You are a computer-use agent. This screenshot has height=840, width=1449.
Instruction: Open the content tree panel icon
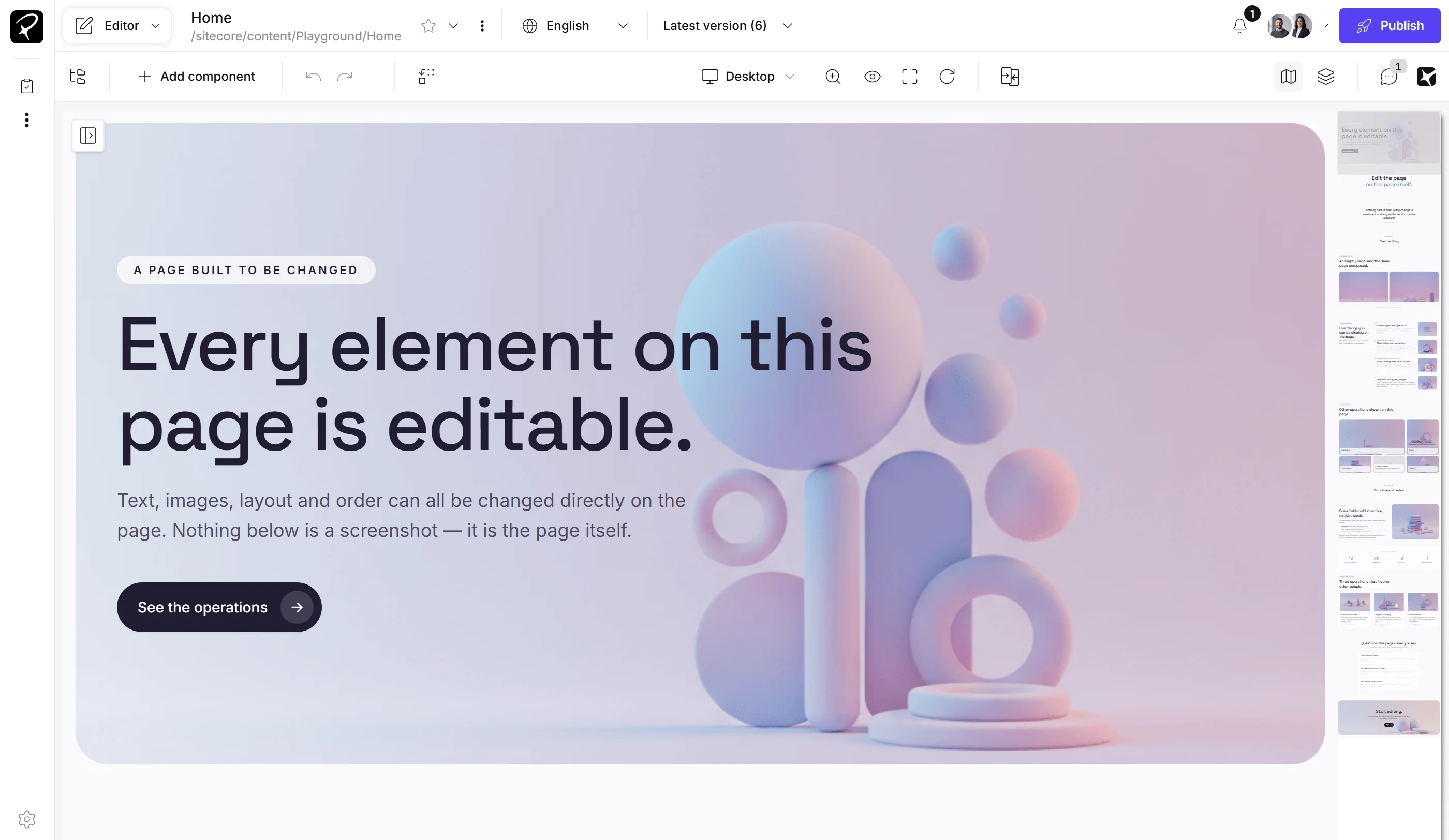78,77
